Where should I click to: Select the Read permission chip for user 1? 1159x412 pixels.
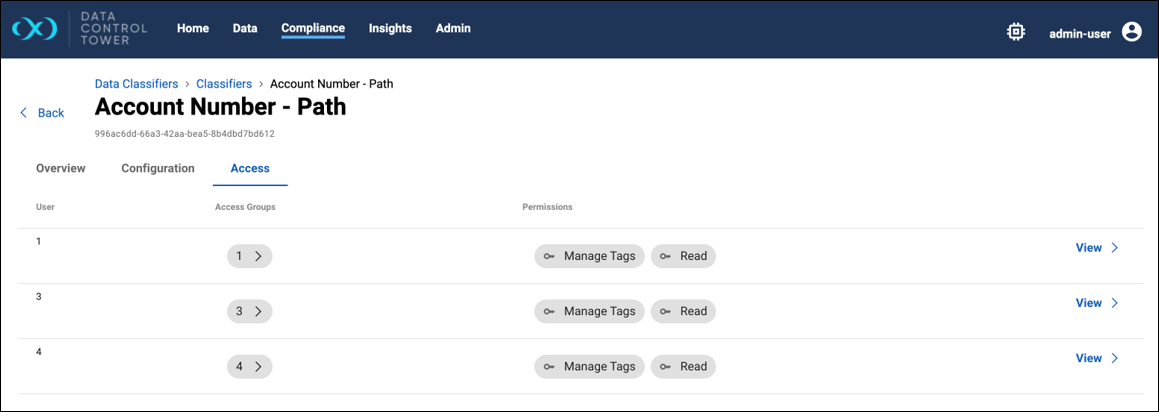point(684,256)
